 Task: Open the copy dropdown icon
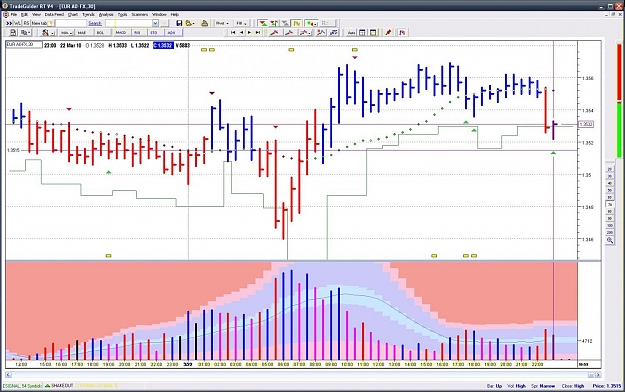point(26,32)
